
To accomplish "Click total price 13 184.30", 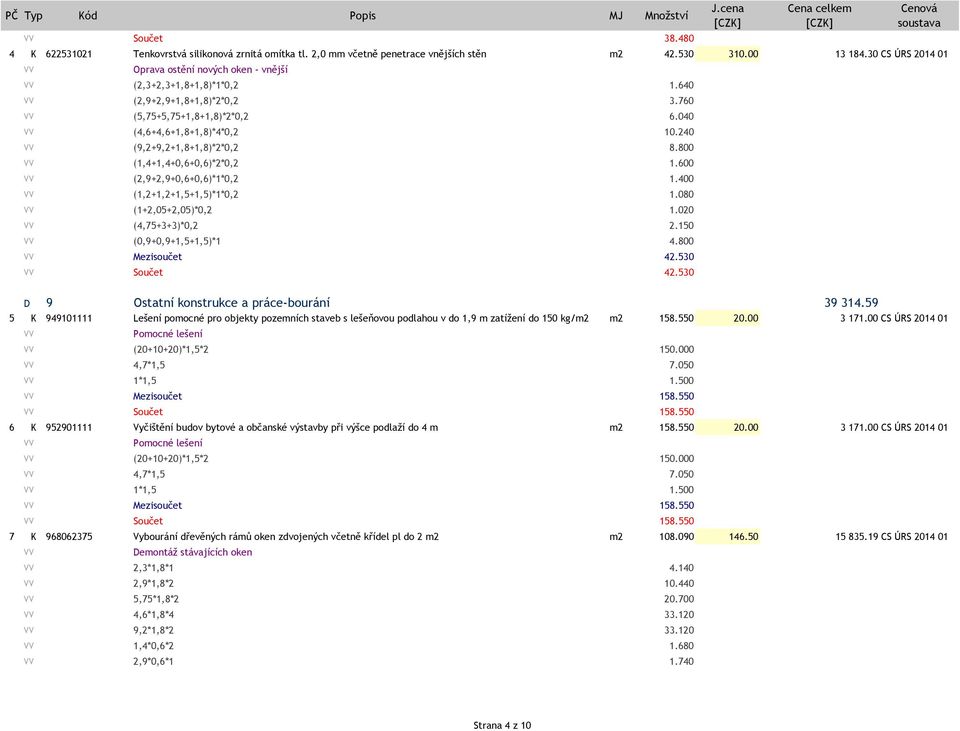I will pos(857,54).
